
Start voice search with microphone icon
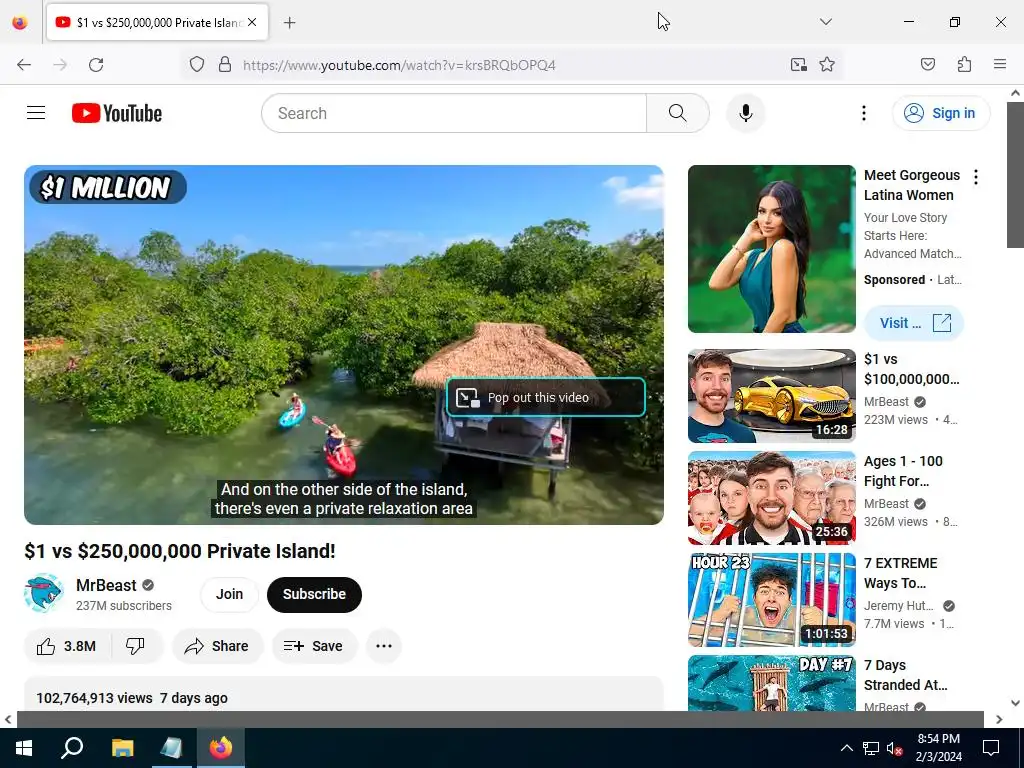(745, 113)
